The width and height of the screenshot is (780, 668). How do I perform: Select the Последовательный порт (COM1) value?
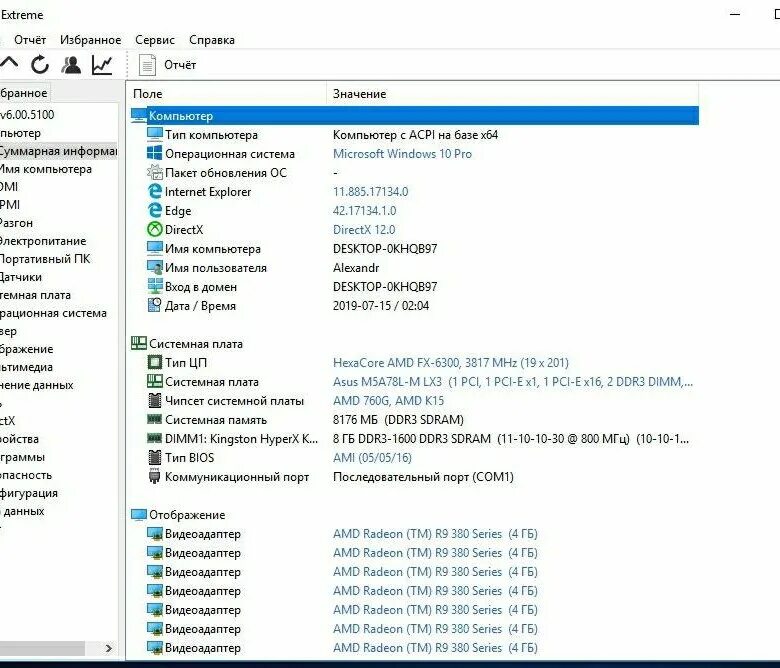[x=423, y=477]
